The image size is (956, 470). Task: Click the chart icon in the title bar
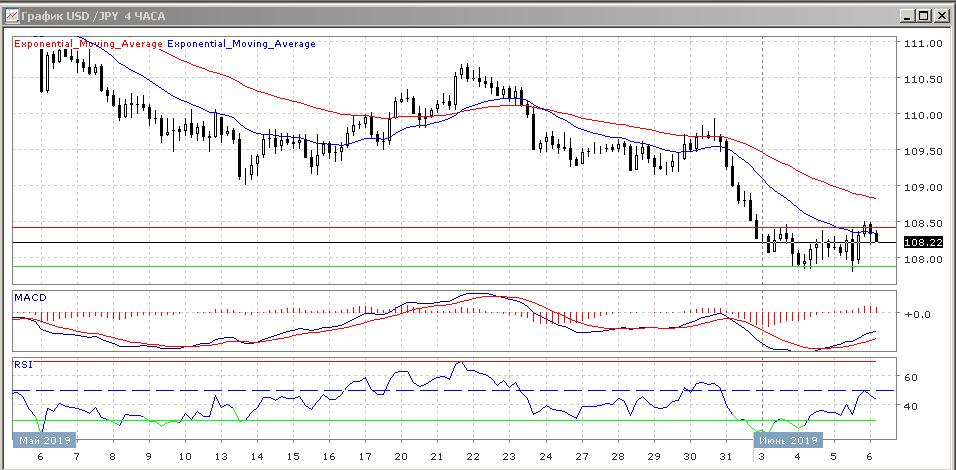tap(12, 16)
